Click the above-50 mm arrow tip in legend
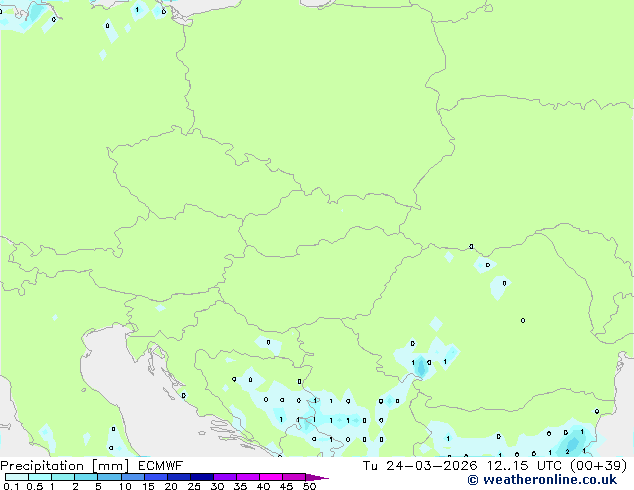This screenshot has height=490, width=634. point(317,477)
